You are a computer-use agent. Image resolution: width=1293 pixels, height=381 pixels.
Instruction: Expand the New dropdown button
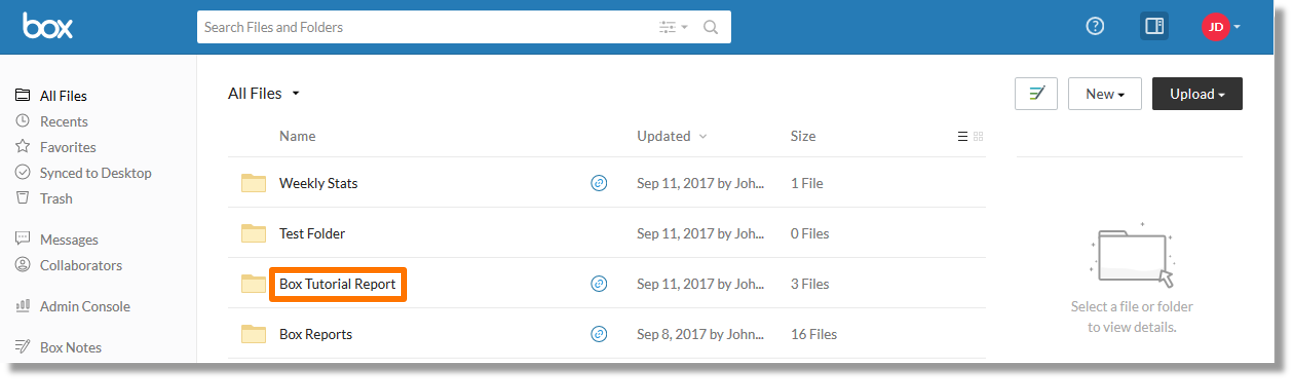pos(1104,94)
